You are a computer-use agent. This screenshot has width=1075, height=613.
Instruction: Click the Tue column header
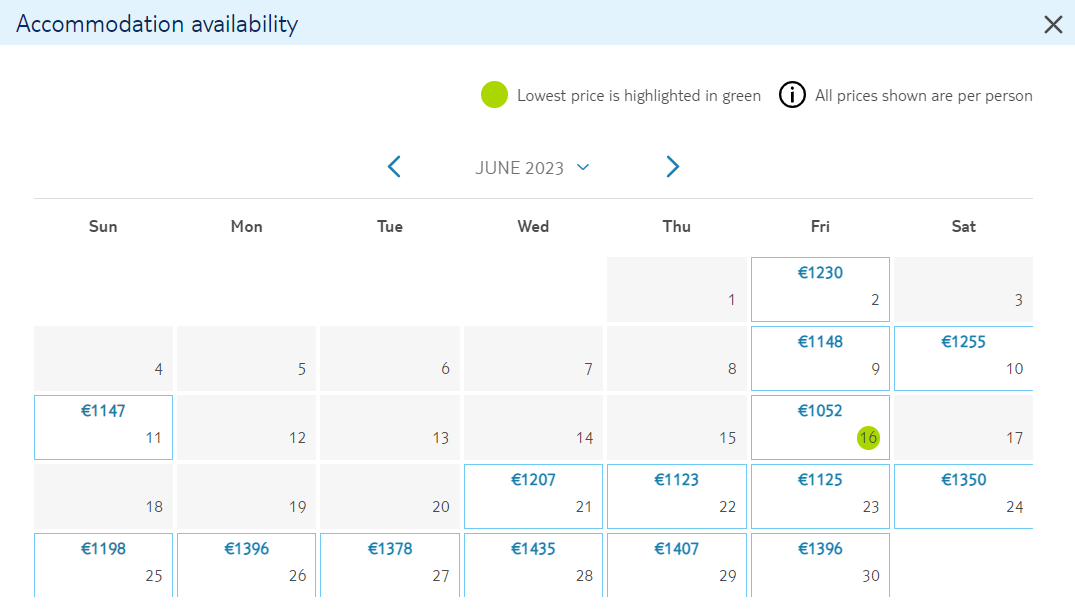point(389,226)
